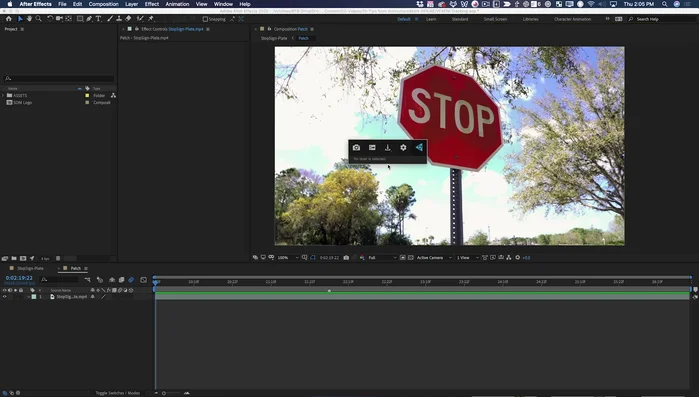699x397 pixels.
Task: Open the 1 View layout dropdown
Action: (468, 258)
